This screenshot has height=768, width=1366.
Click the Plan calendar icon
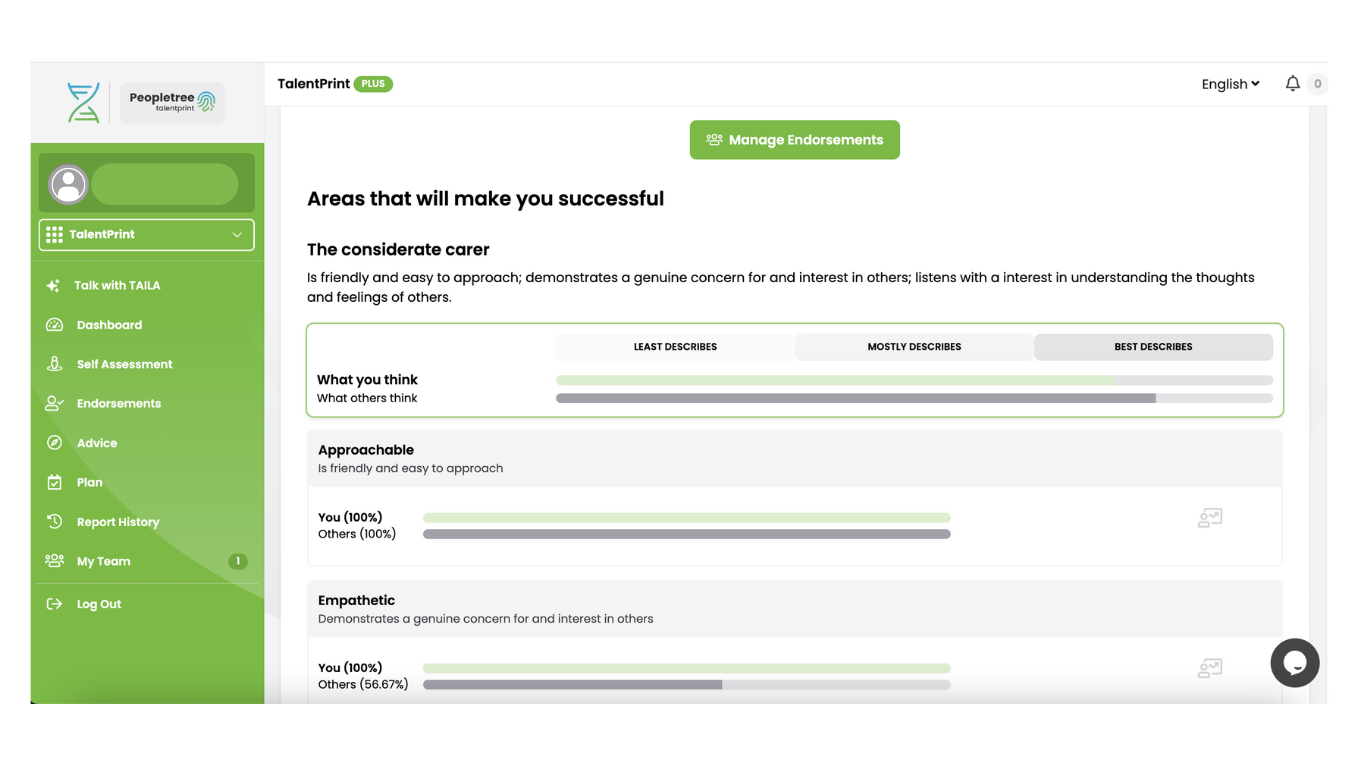coord(54,482)
